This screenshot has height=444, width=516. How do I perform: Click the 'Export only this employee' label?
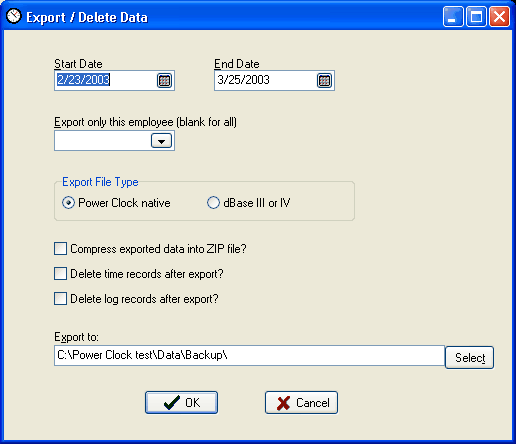tap(145, 122)
